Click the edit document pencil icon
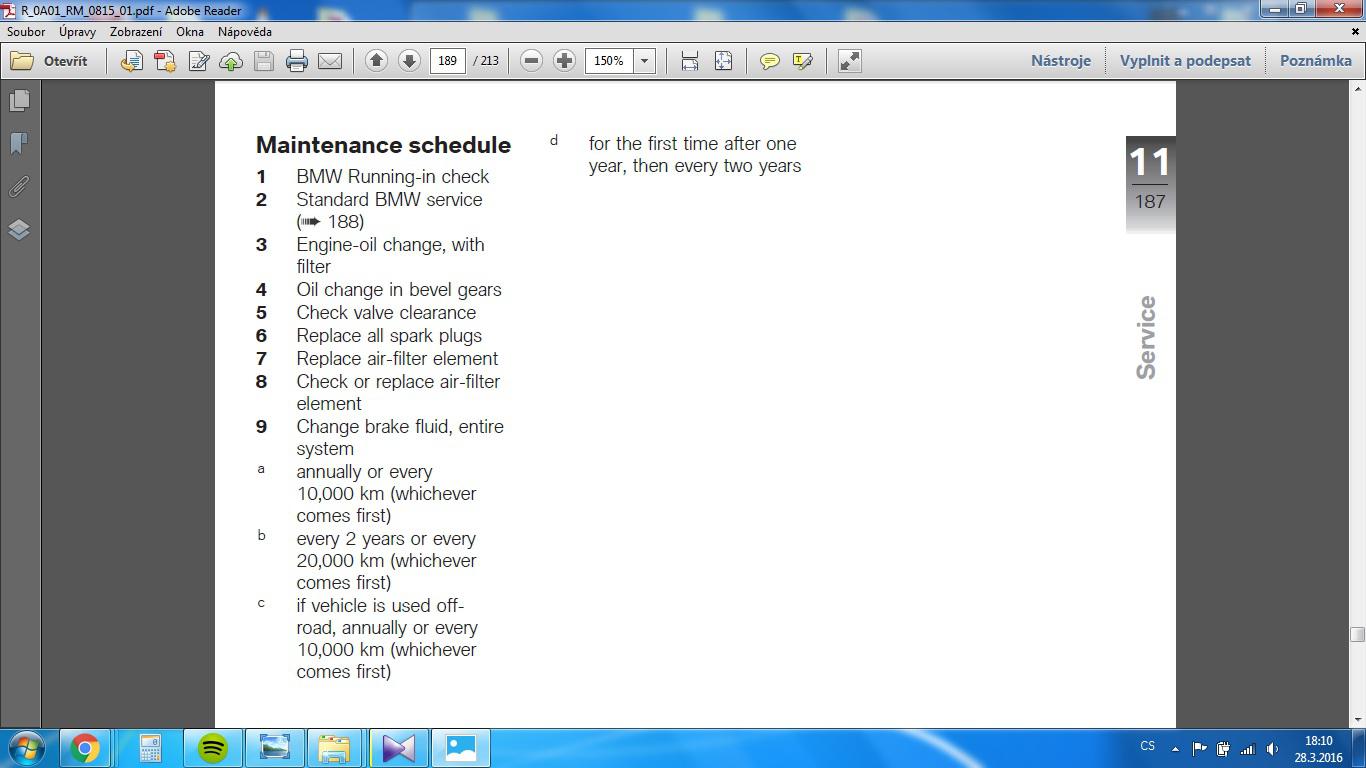Screen dimensions: 1366x768 coord(199,61)
